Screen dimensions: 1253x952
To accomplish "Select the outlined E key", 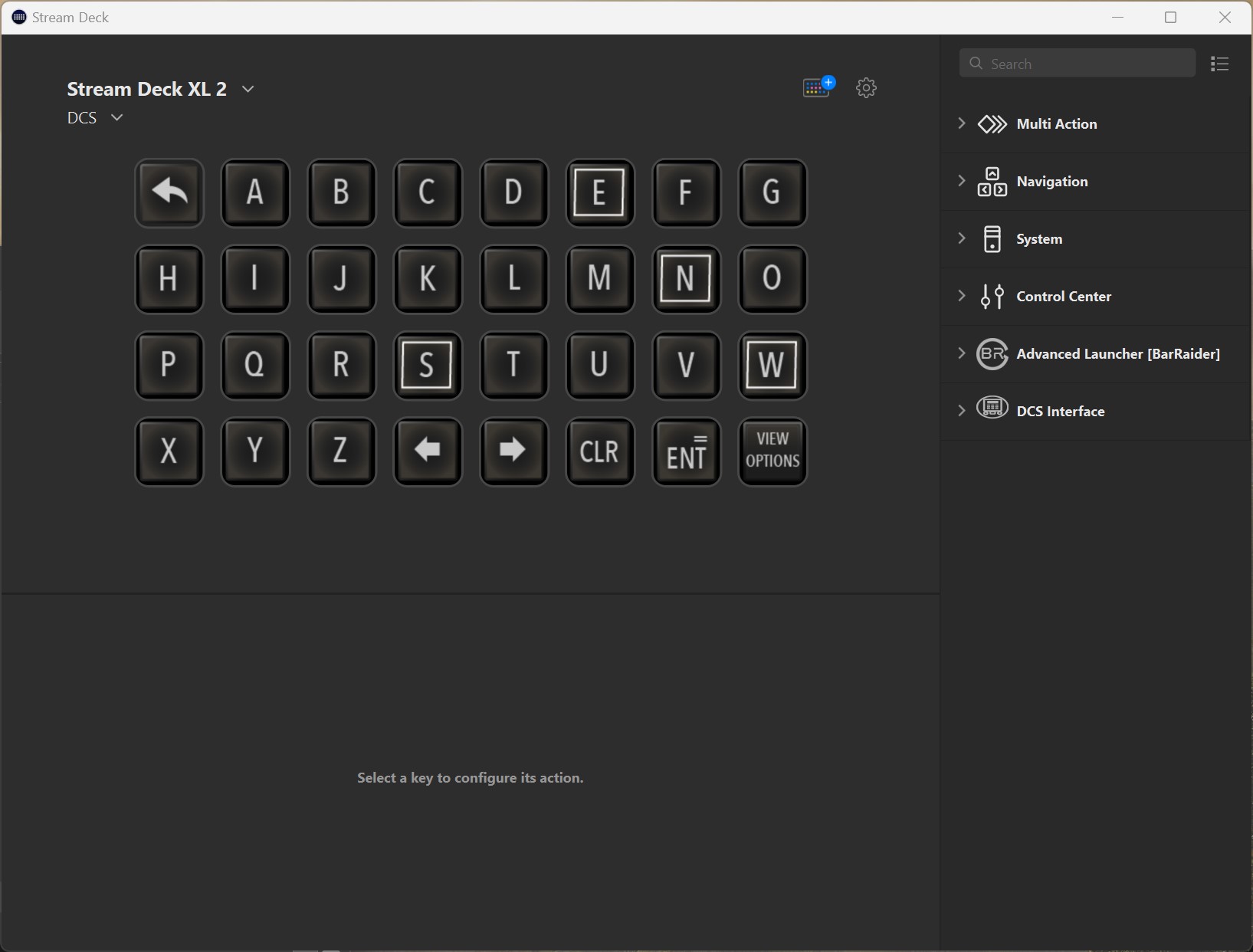I will point(599,192).
